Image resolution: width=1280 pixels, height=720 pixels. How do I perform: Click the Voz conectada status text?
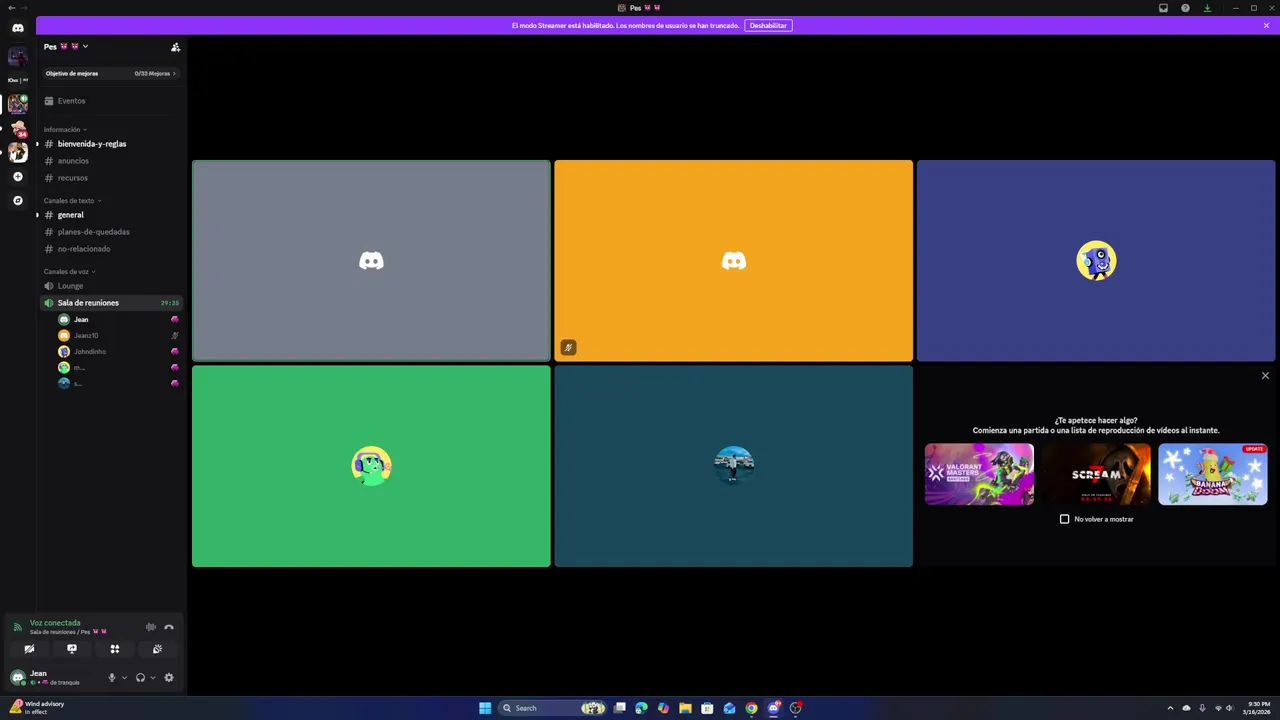point(55,623)
